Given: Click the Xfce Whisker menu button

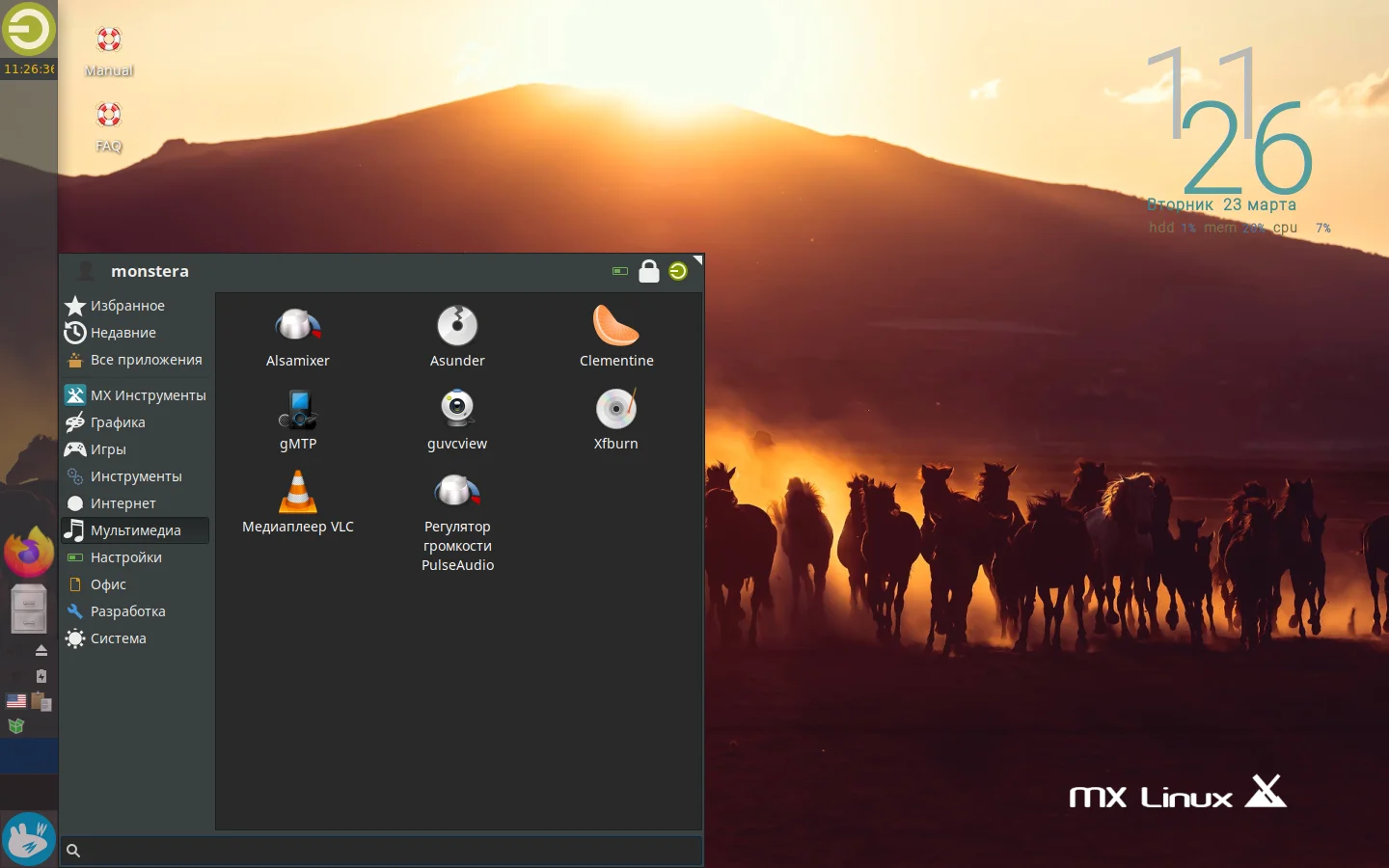Looking at the screenshot, I should click(x=28, y=838).
